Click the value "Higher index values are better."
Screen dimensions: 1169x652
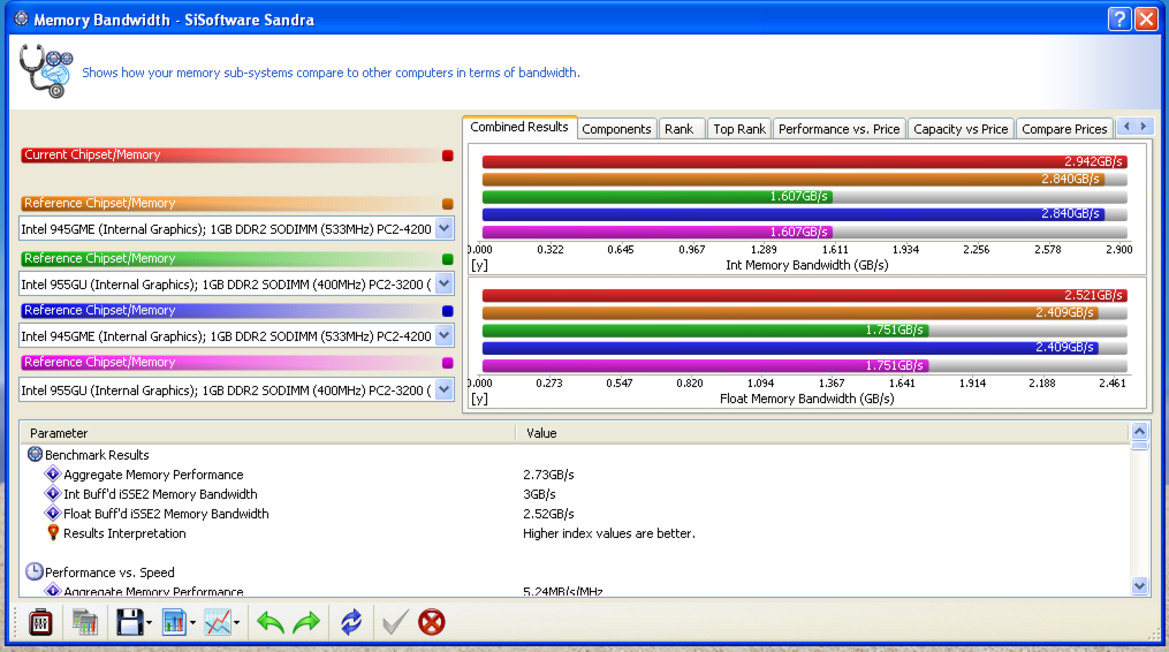pos(609,533)
